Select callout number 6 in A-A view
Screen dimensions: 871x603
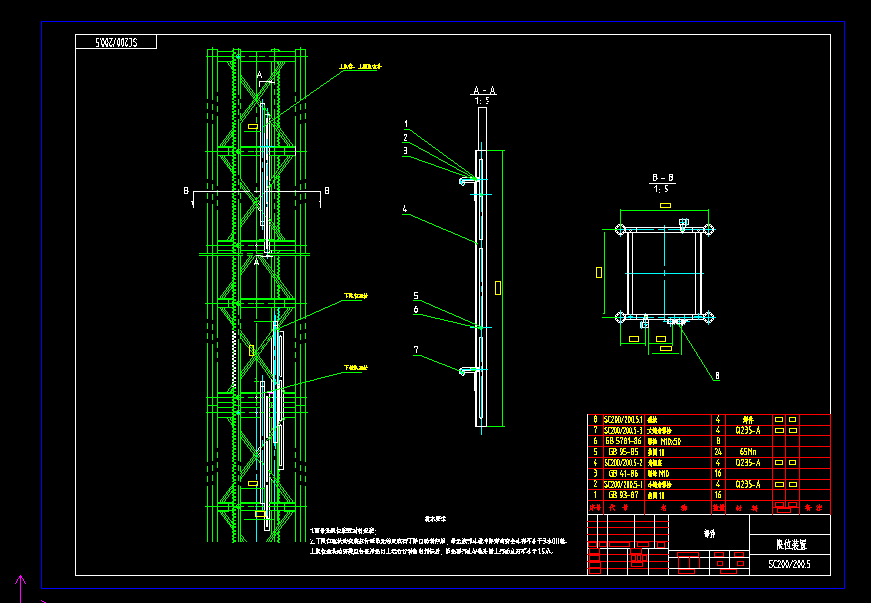[416, 309]
